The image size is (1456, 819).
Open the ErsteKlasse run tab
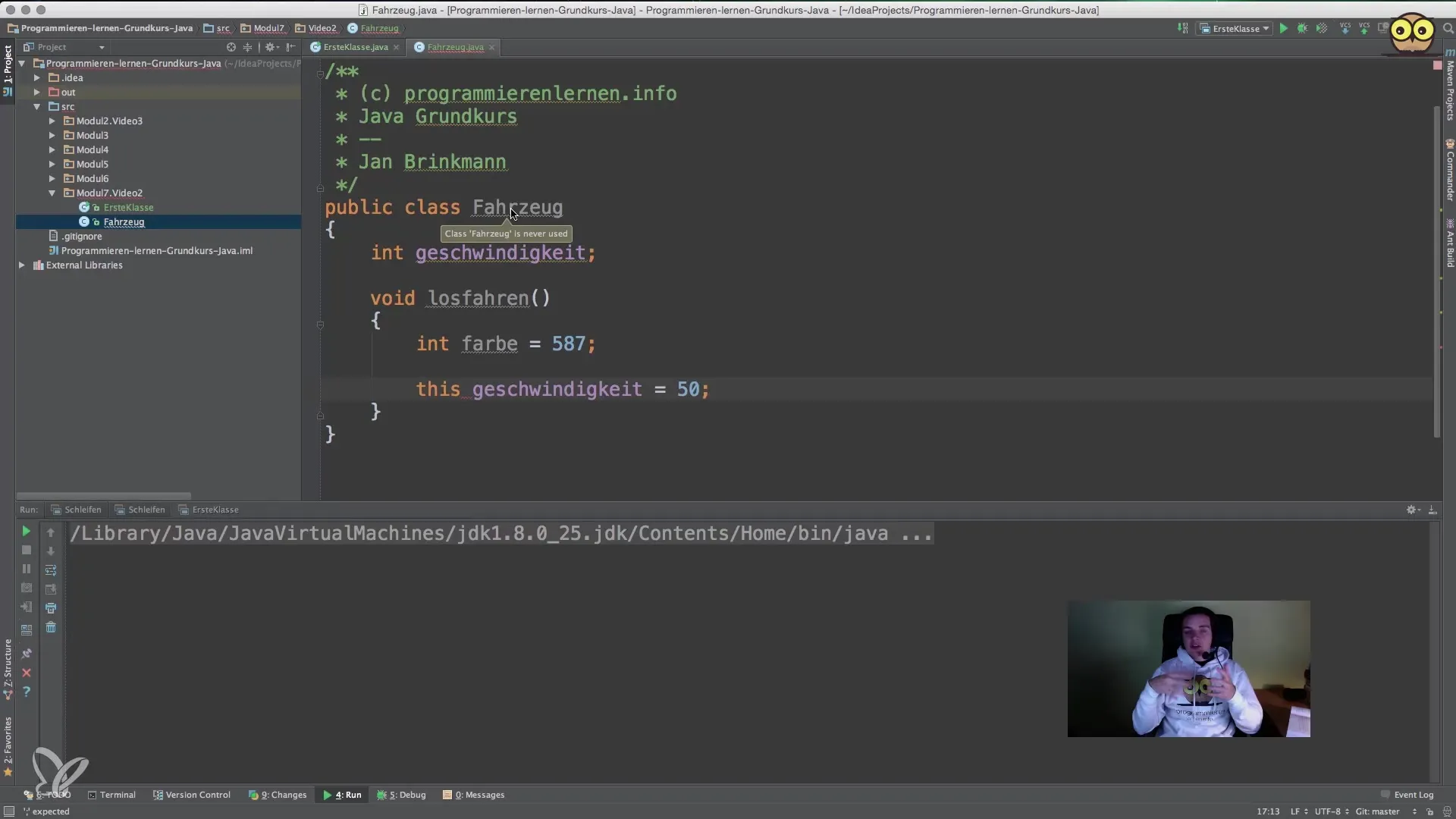(209, 510)
